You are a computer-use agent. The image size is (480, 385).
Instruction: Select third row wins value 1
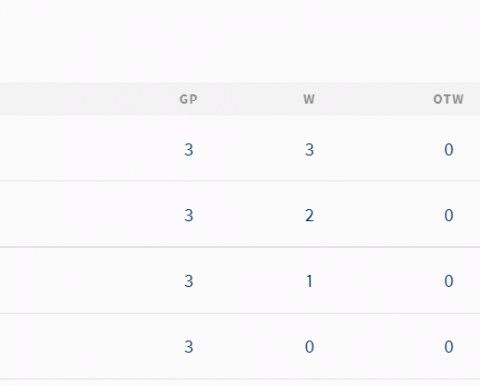[309, 281]
